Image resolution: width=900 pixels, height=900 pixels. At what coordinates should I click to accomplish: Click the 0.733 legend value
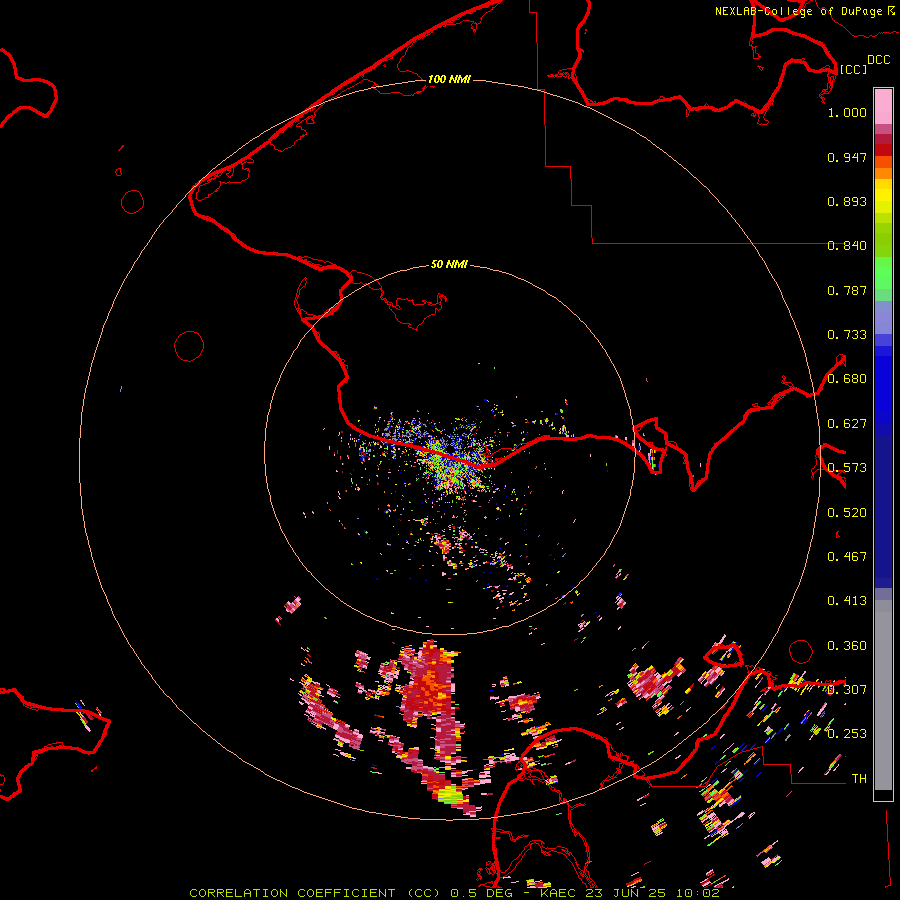click(847, 335)
